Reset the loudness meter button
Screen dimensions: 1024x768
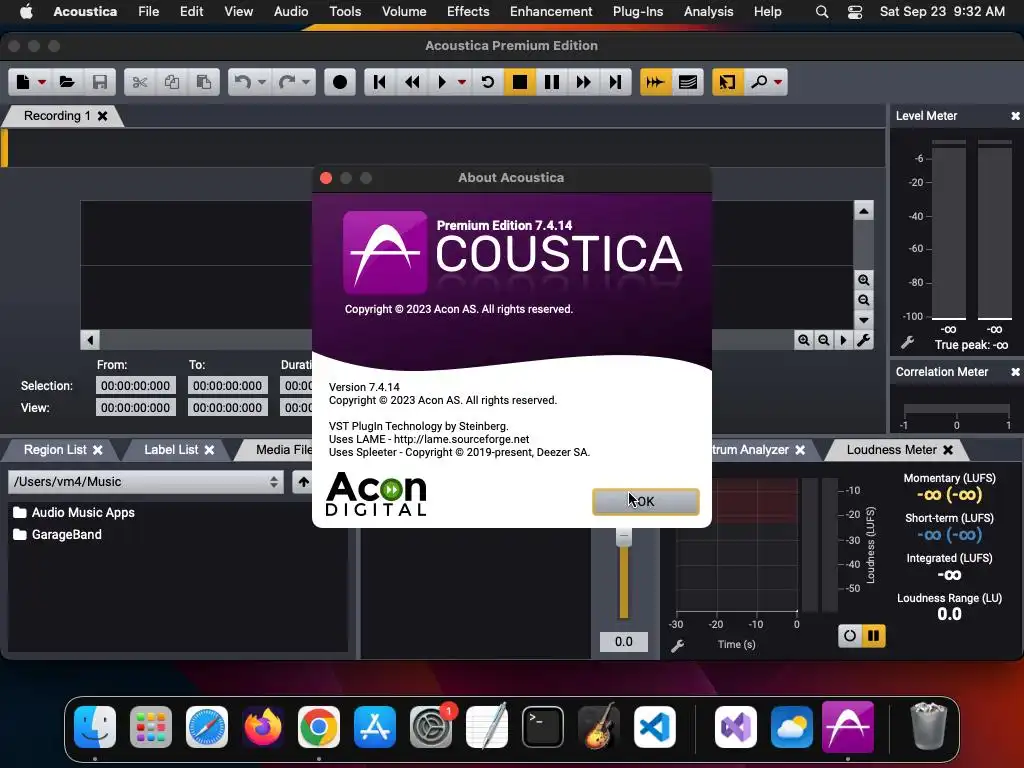850,635
